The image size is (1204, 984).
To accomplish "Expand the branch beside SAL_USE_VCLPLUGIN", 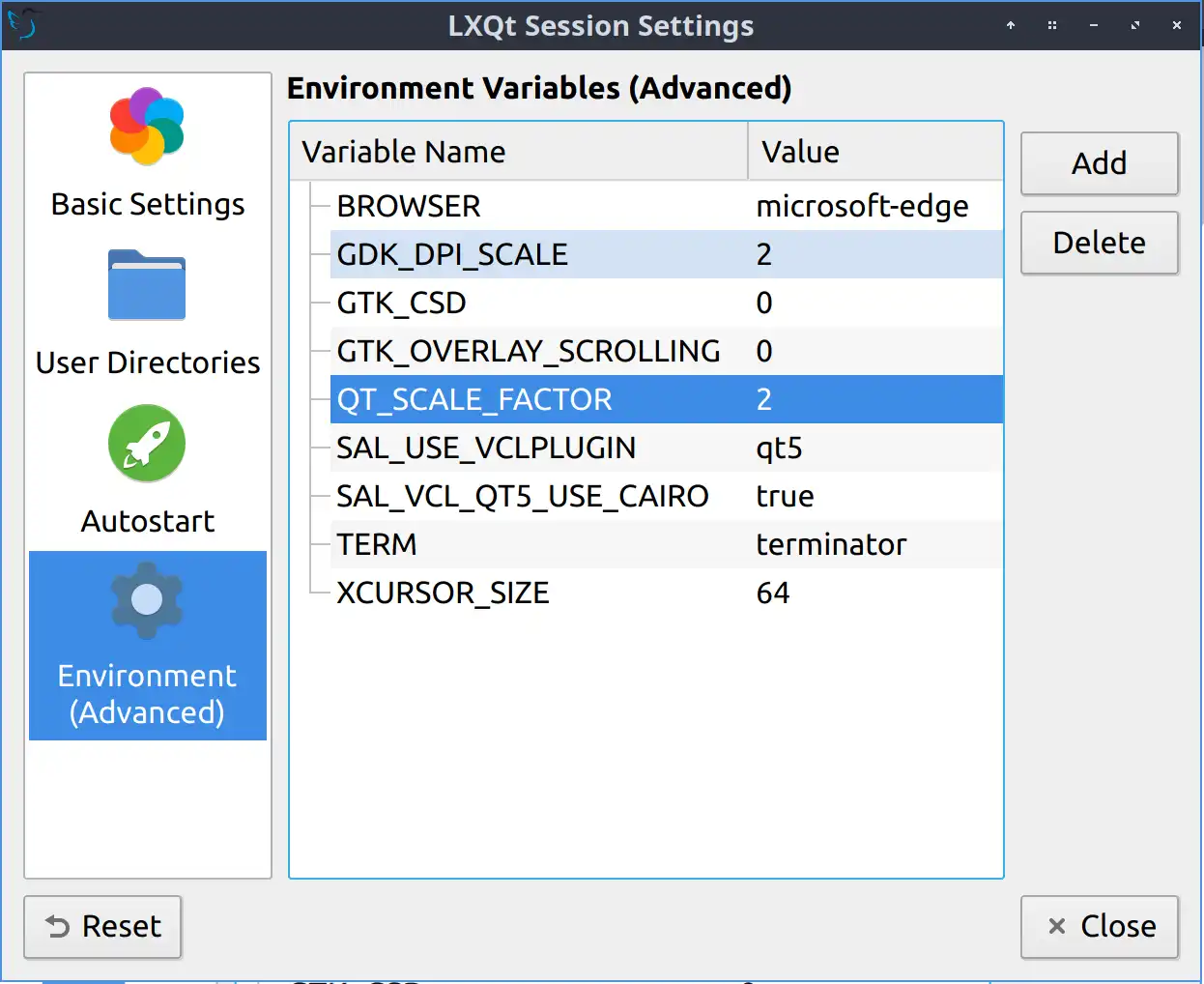I will pyautogui.click(x=319, y=448).
